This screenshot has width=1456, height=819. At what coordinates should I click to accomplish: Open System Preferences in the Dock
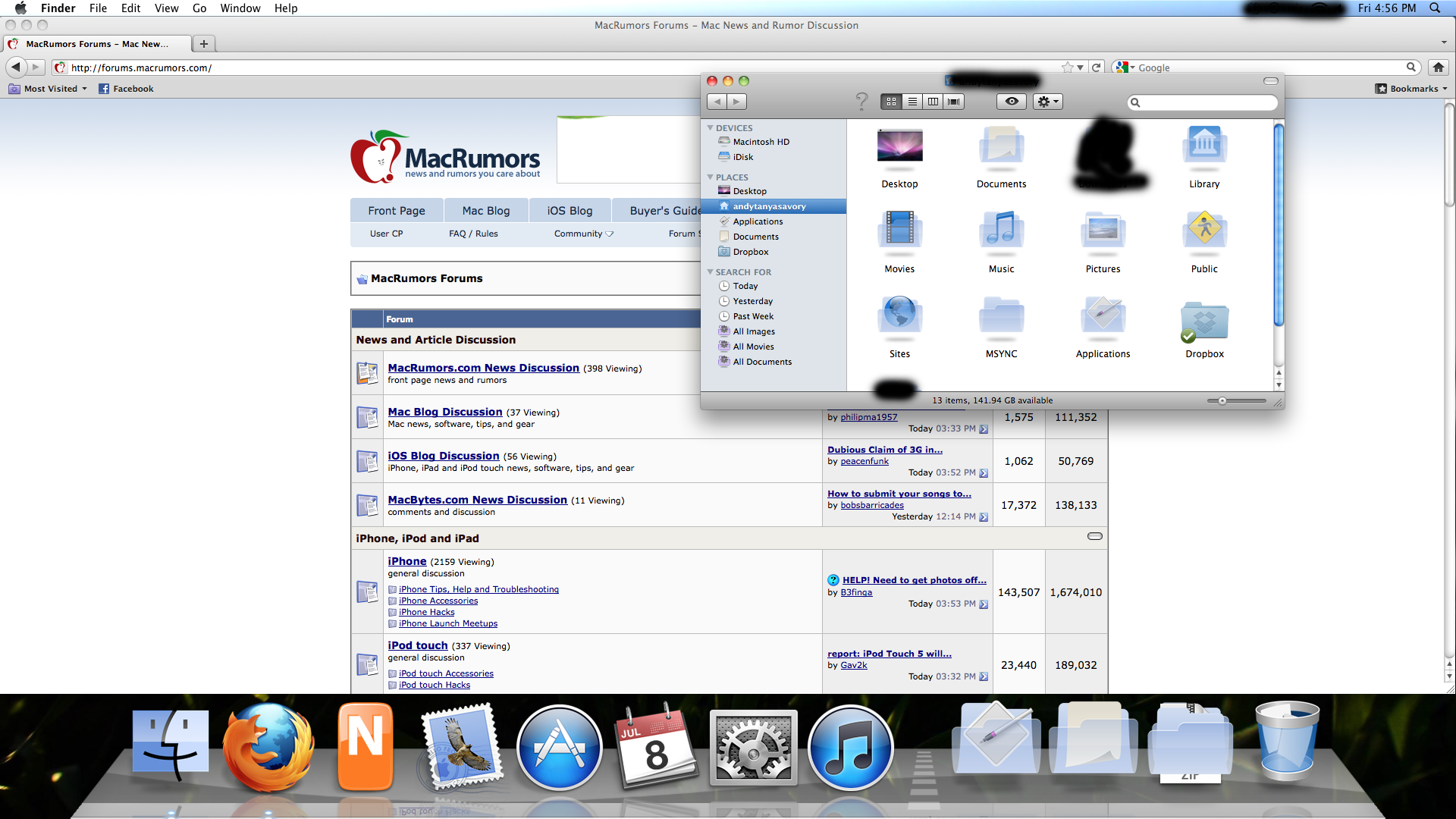pos(753,748)
